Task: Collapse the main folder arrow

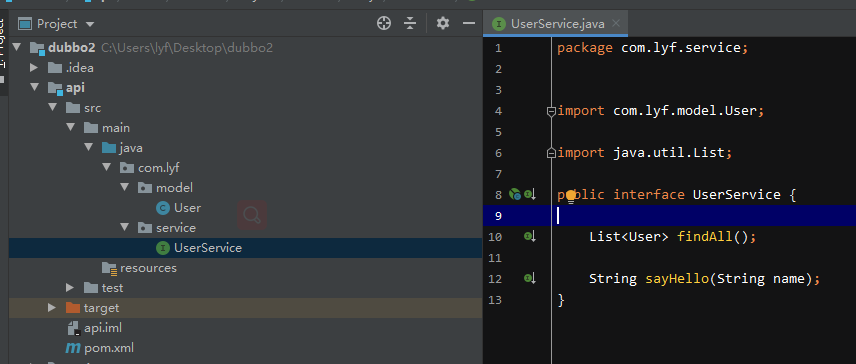Action: click(70, 128)
